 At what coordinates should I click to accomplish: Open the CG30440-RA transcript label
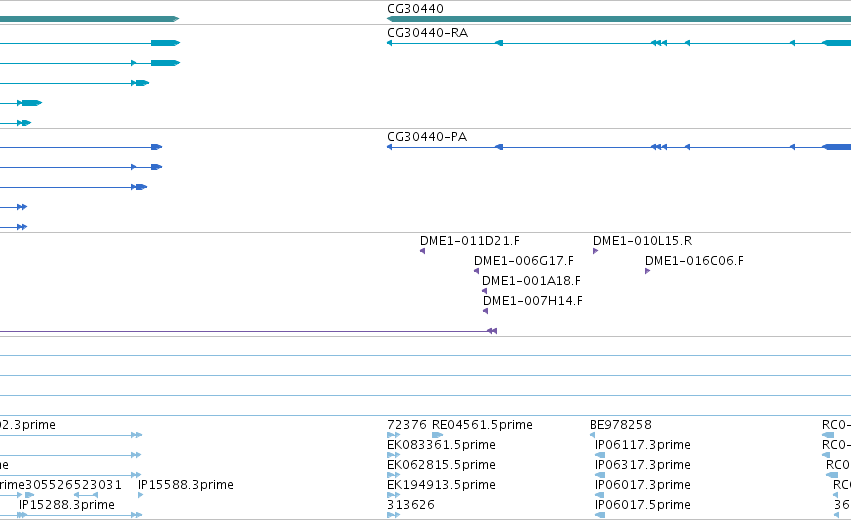pyautogui.click(x=428, y=33)
